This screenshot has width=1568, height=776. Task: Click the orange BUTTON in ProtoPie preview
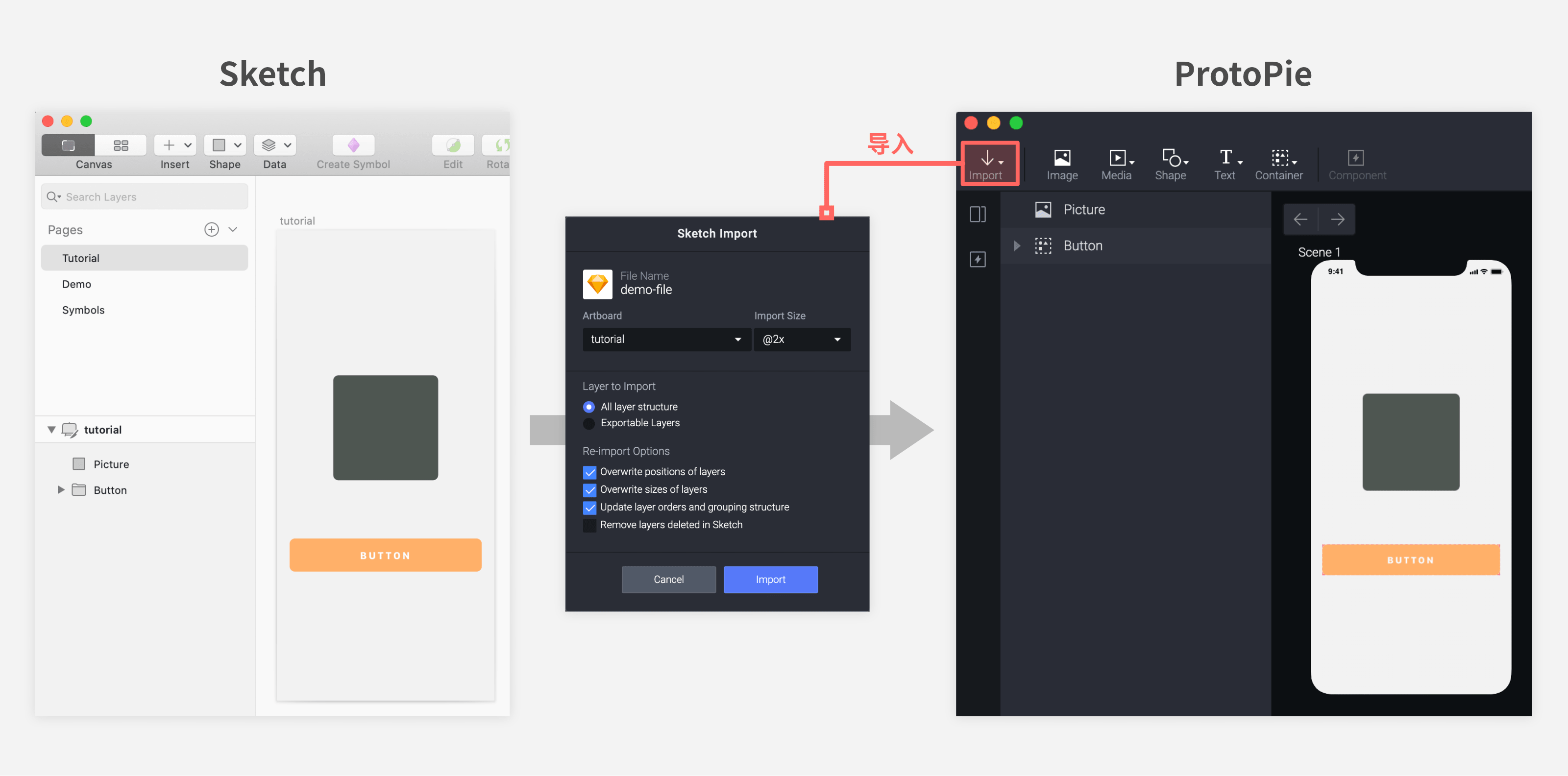[1410, 560]
